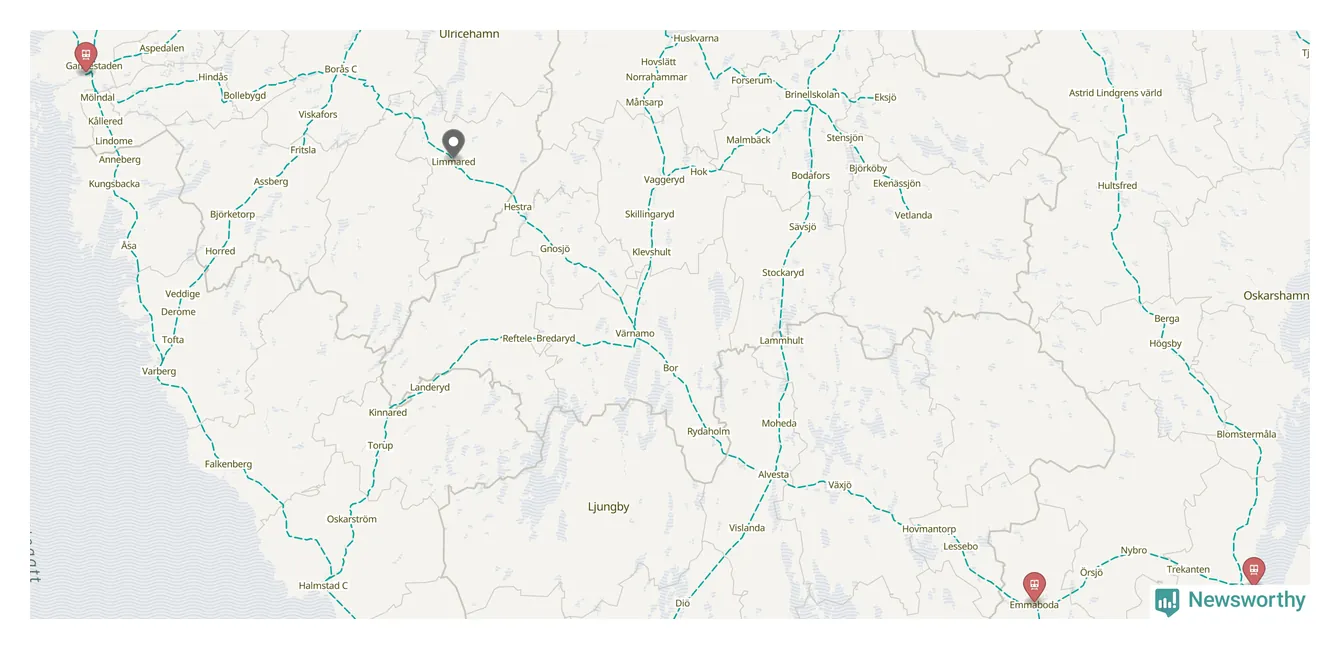Image resolution: width=1340 pixels, height=649 pixels.
Task: Click the Oskarshamn town label
Action: point(1276,296)
